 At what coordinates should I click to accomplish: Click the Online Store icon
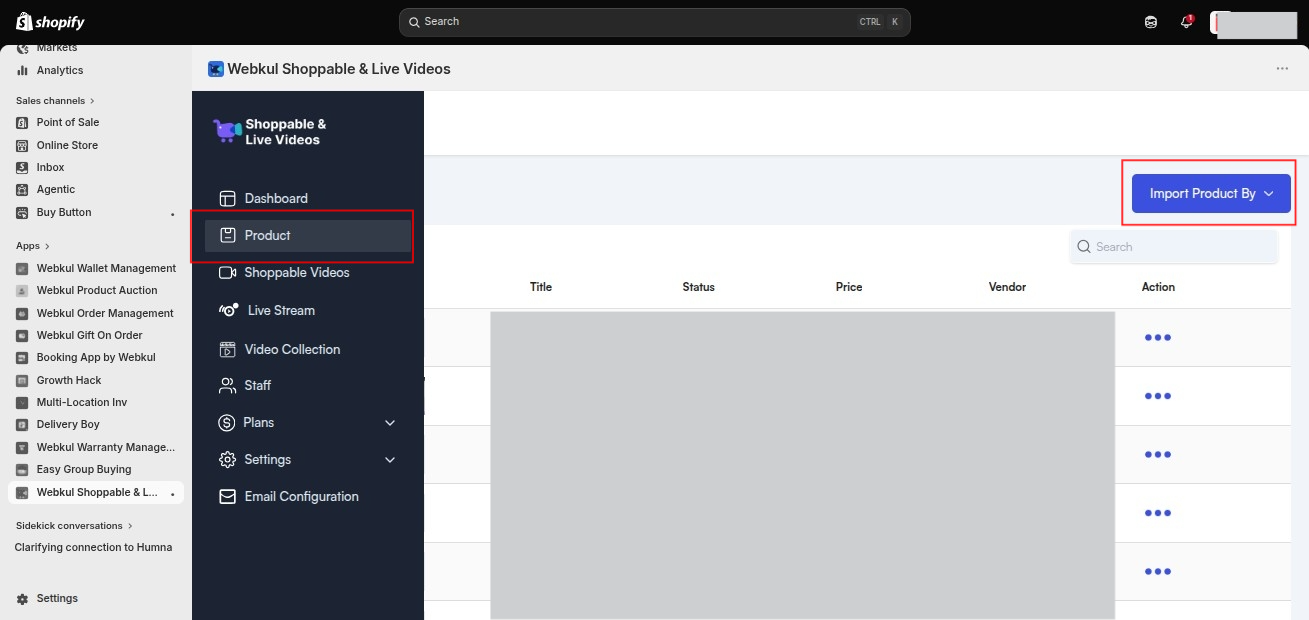[x=22, y=145]
